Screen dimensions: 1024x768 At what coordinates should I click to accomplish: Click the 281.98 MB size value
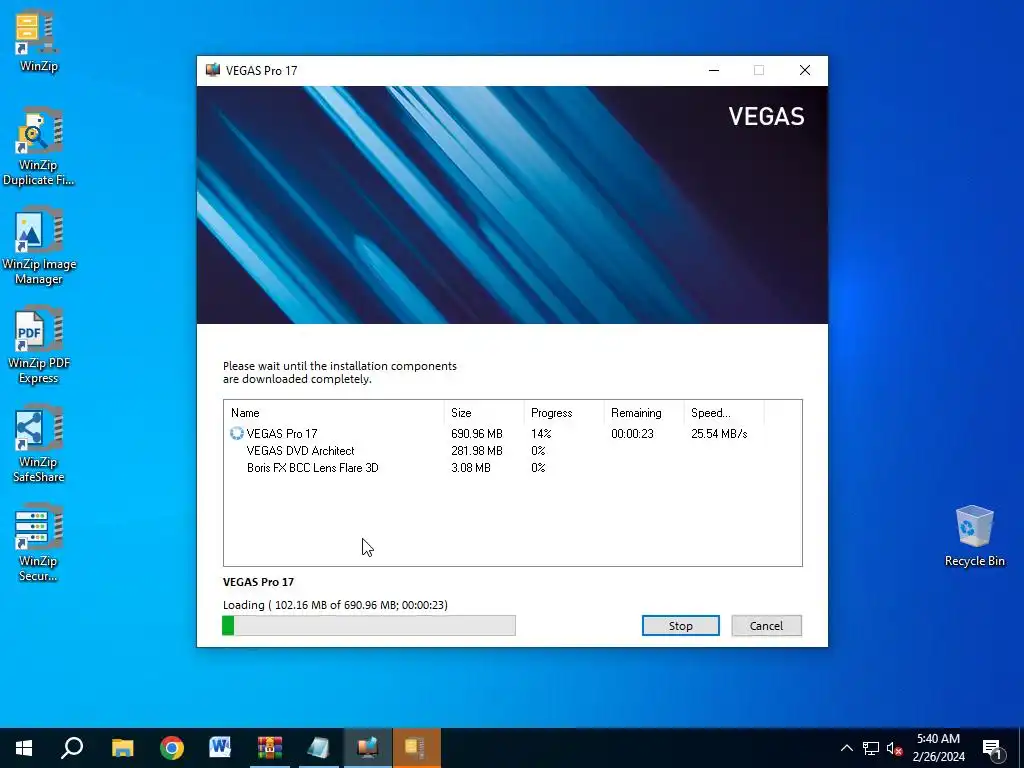click(477, 451)
